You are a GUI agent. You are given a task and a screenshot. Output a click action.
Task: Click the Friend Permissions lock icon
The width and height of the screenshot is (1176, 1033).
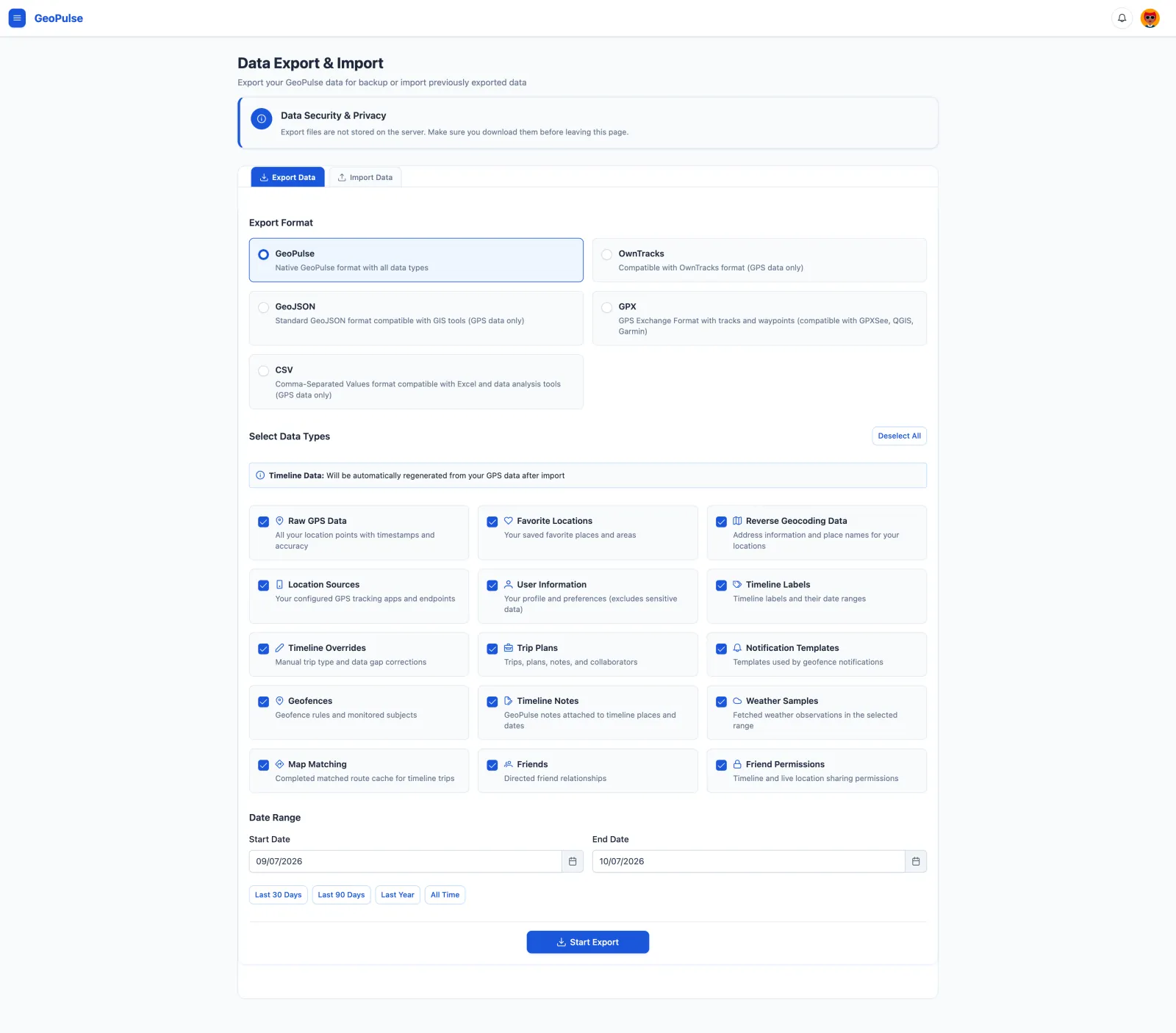click(x=737, y=764)
